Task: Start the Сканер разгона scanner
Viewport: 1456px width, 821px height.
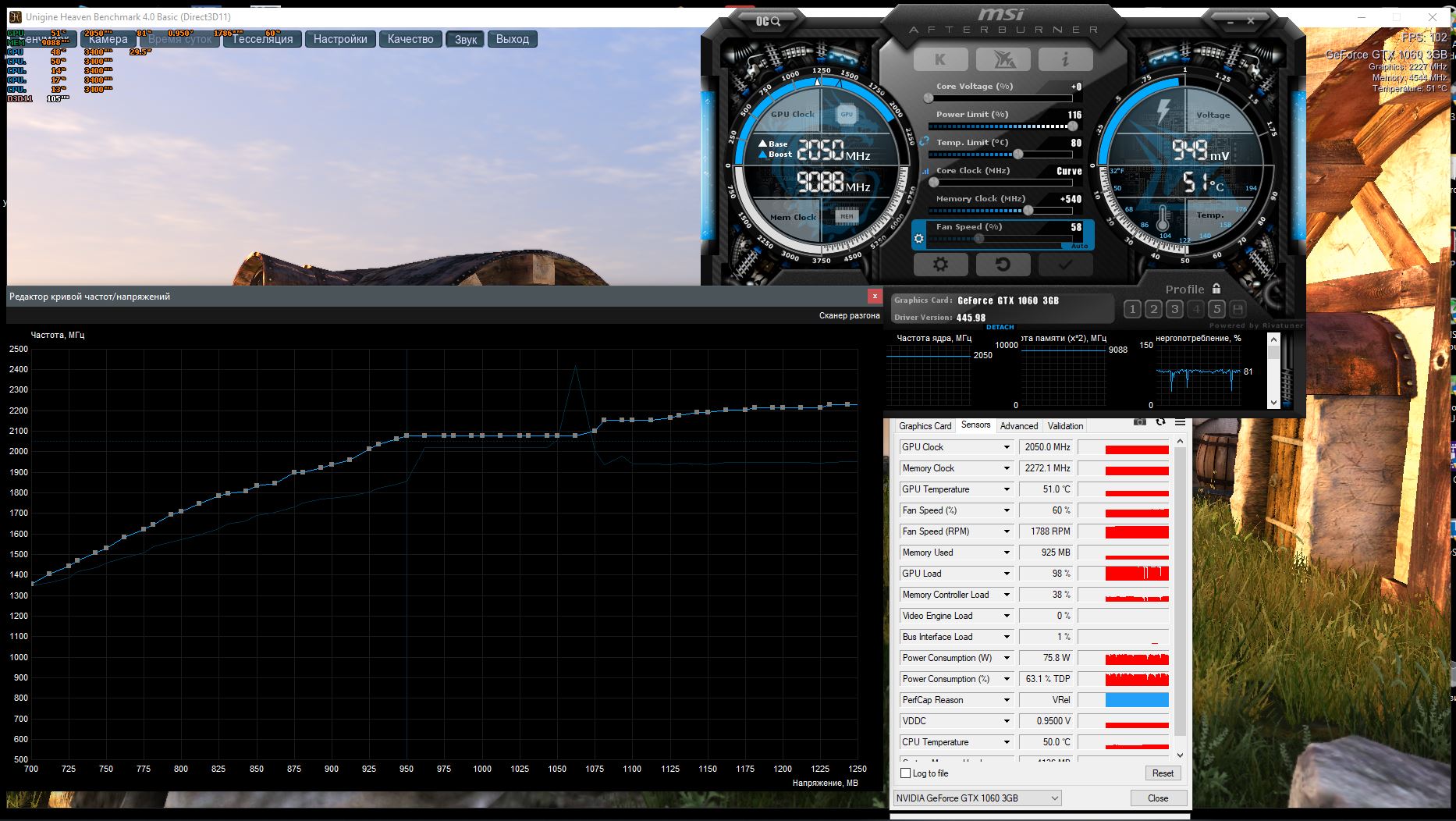Action: pos(850,316)
